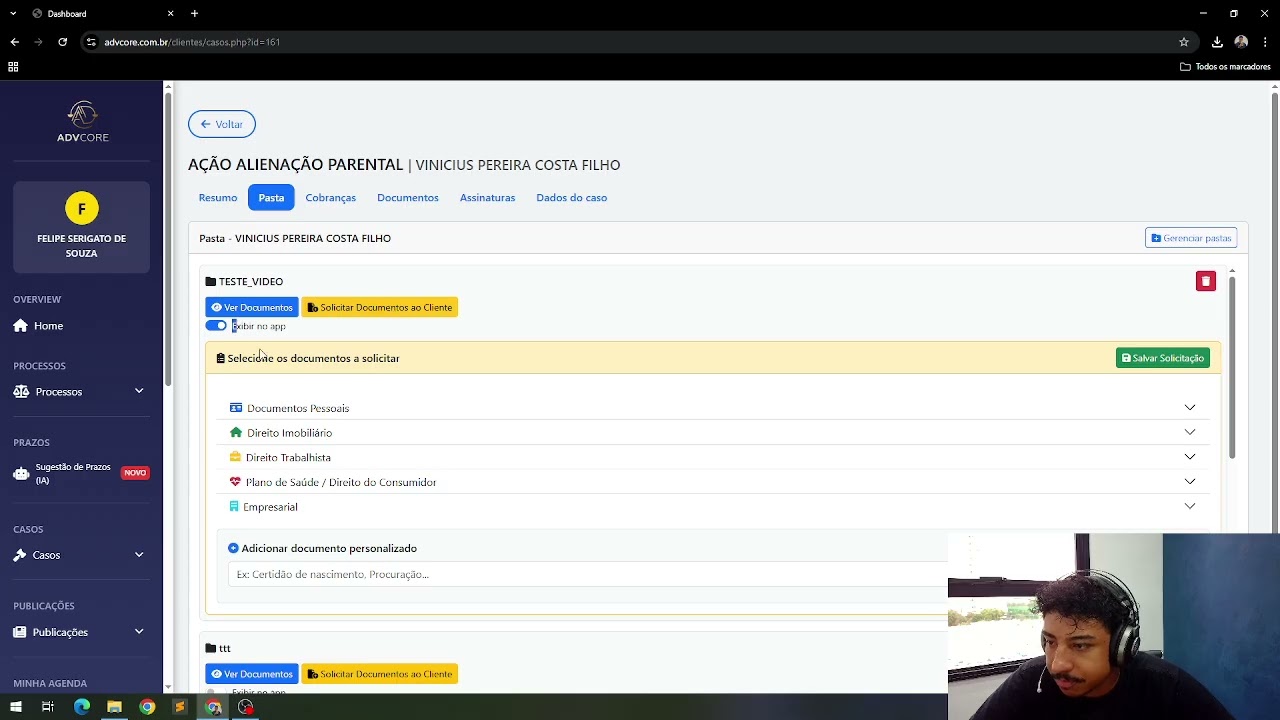
Task: Open the Dados do caso tab
Action: (572, 198)
